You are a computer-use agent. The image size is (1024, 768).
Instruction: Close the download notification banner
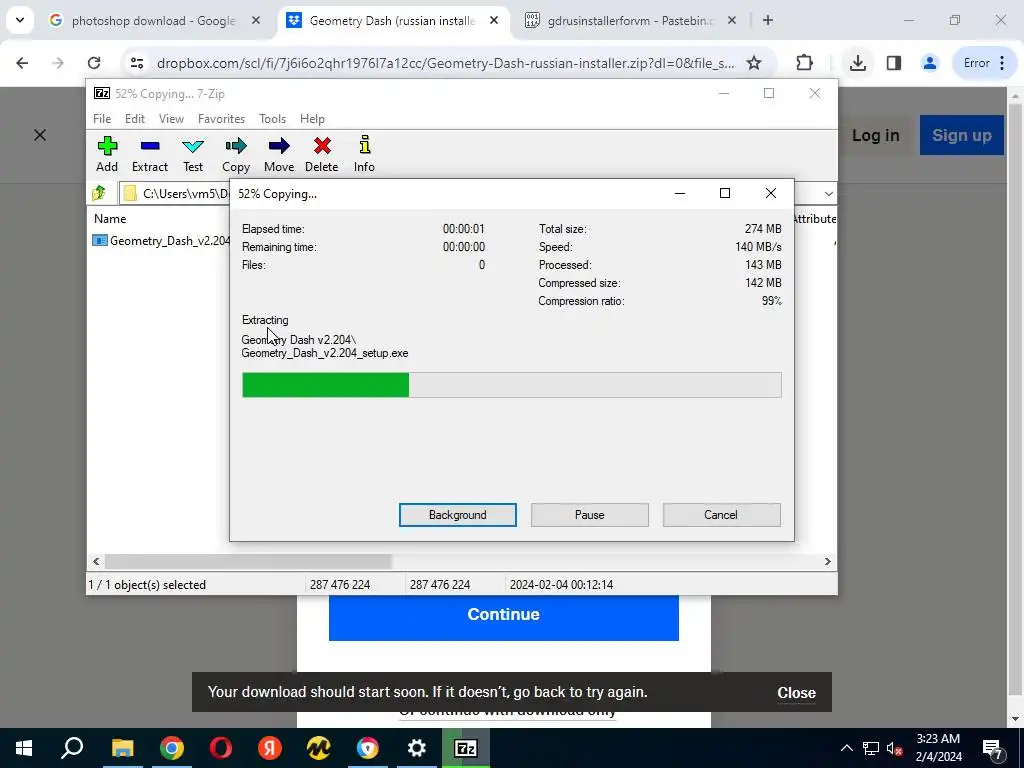point(796,693)
